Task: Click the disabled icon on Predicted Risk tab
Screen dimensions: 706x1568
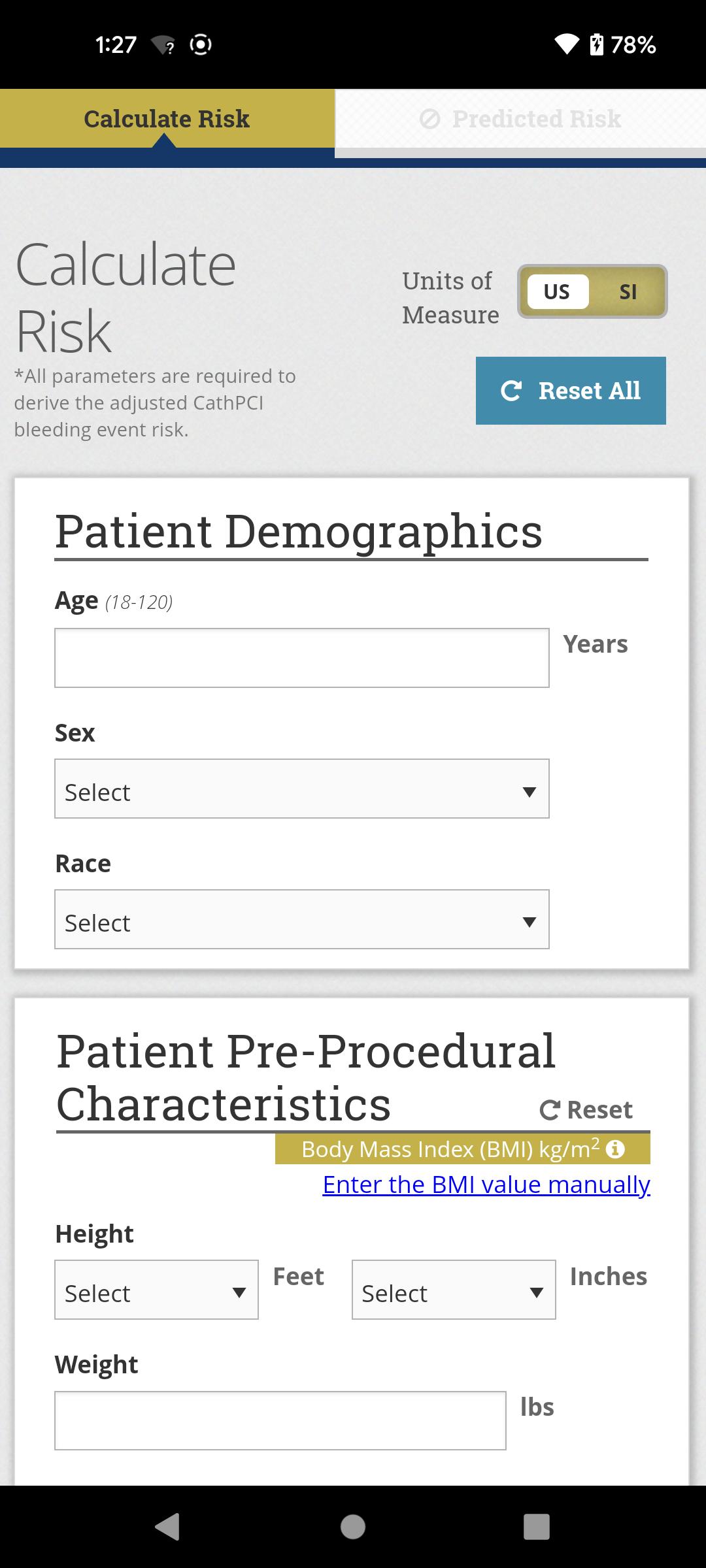Action: [x=429, y=119]
